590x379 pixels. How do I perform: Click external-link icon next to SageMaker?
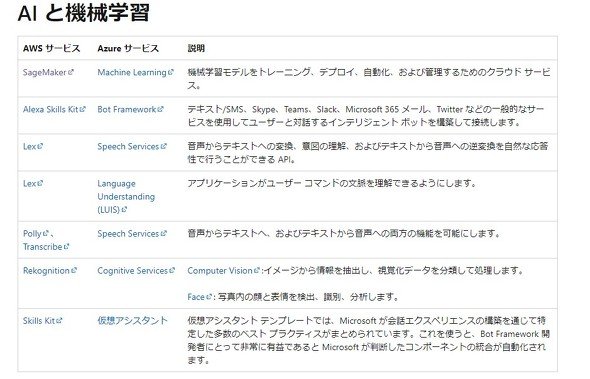71,72
